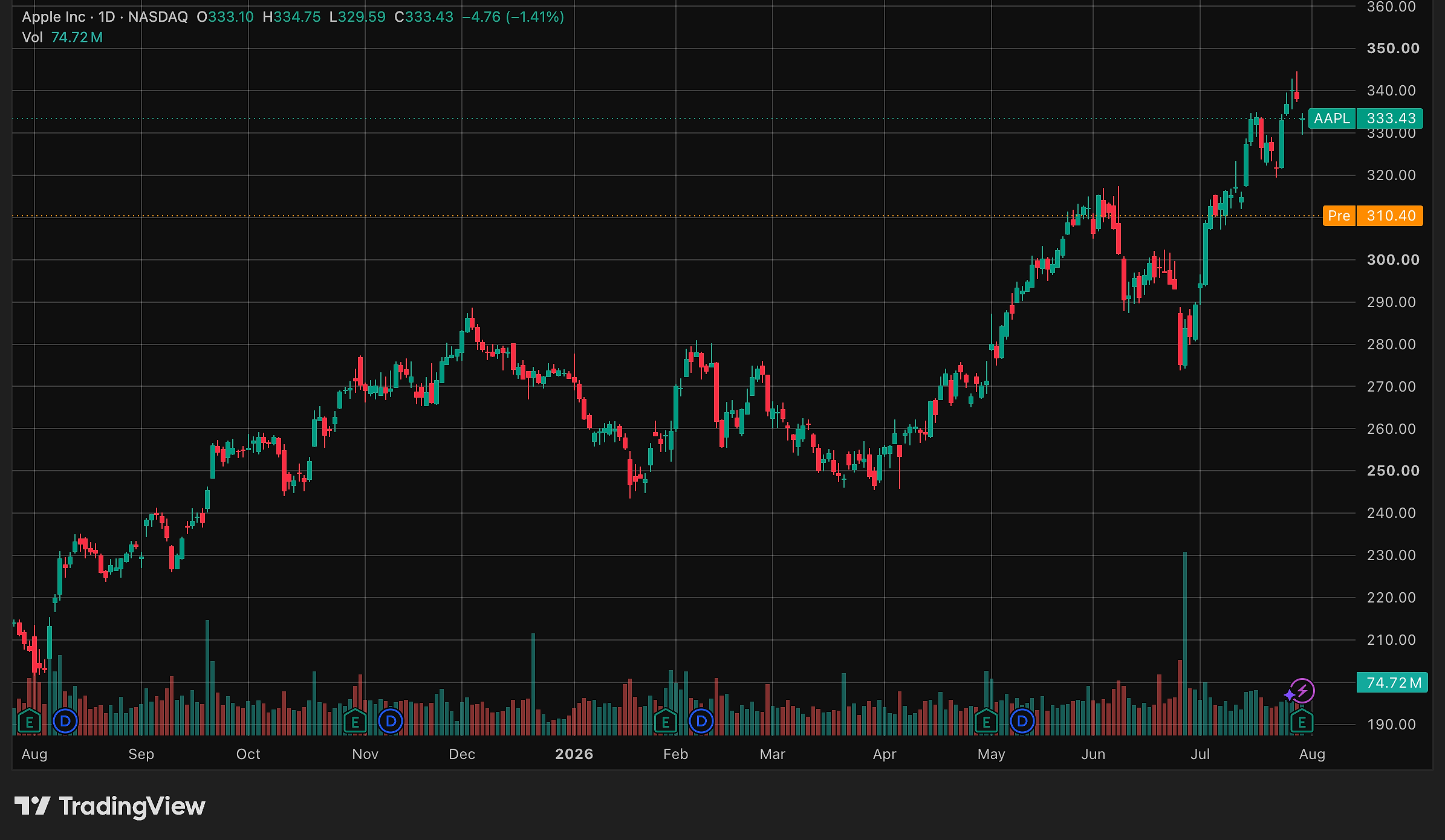Click the 190.00 price axis label
This screenshot has height=840, width=1445.
pyautogui.click(x=1391, y=725)
